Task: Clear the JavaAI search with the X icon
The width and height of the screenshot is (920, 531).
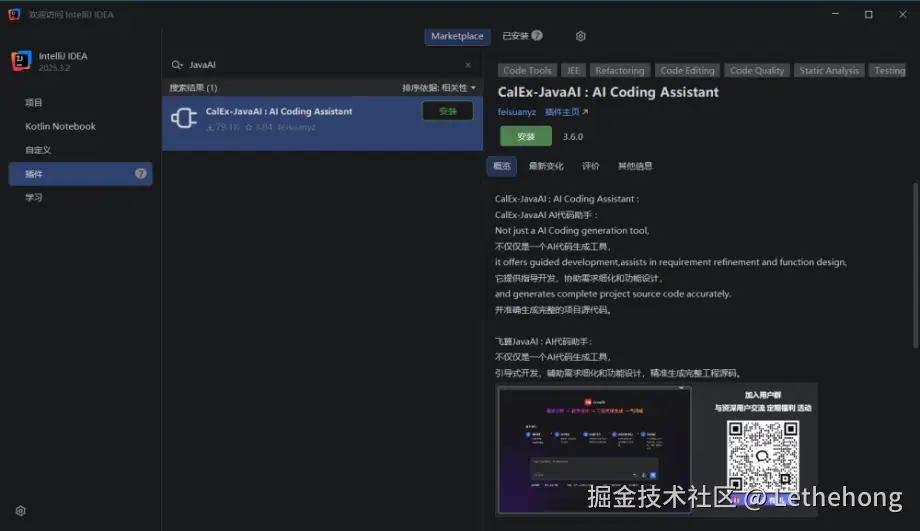Action: tap(468, 65)
